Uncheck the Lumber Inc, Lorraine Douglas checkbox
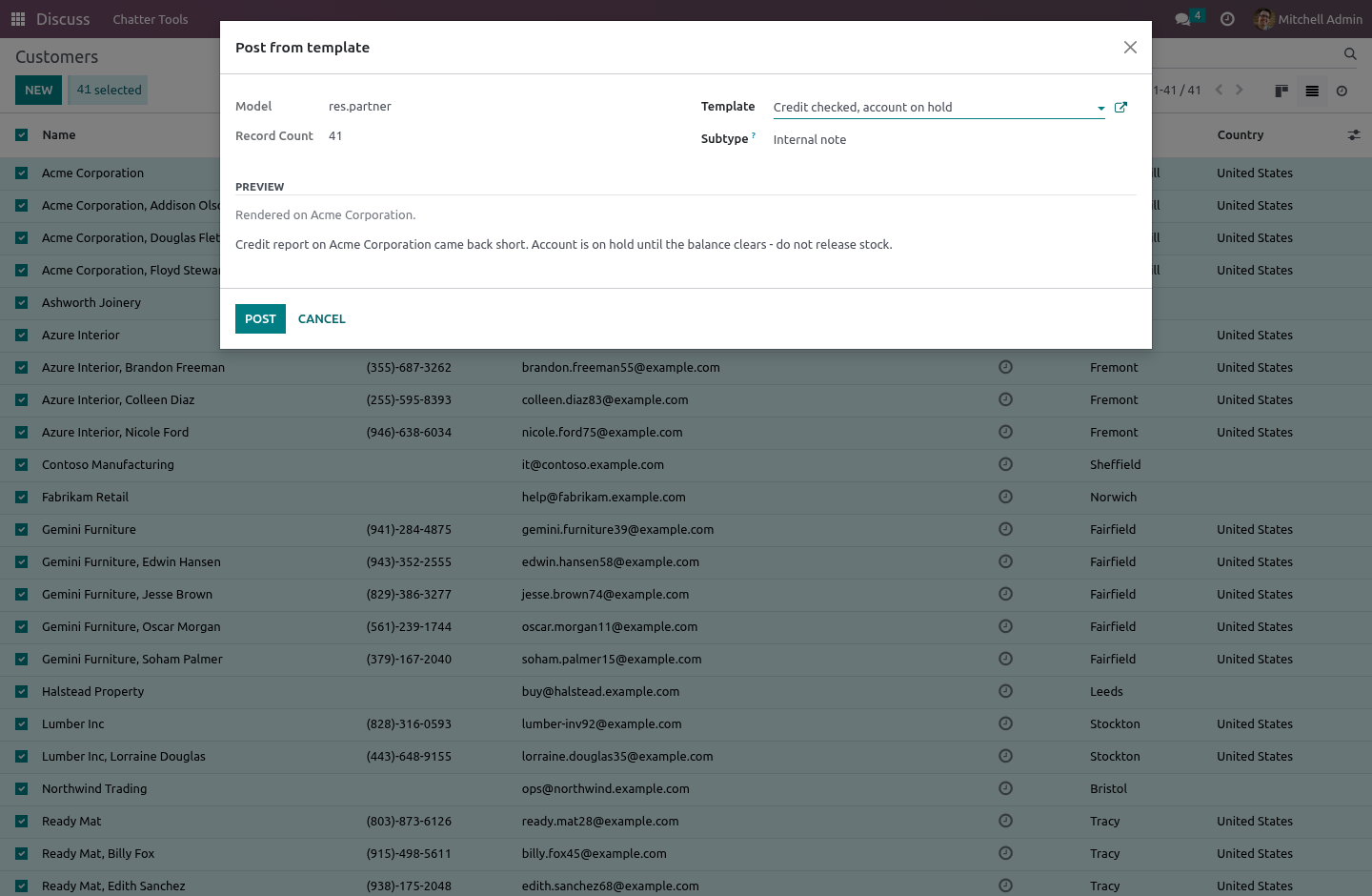 click(22, 757)
